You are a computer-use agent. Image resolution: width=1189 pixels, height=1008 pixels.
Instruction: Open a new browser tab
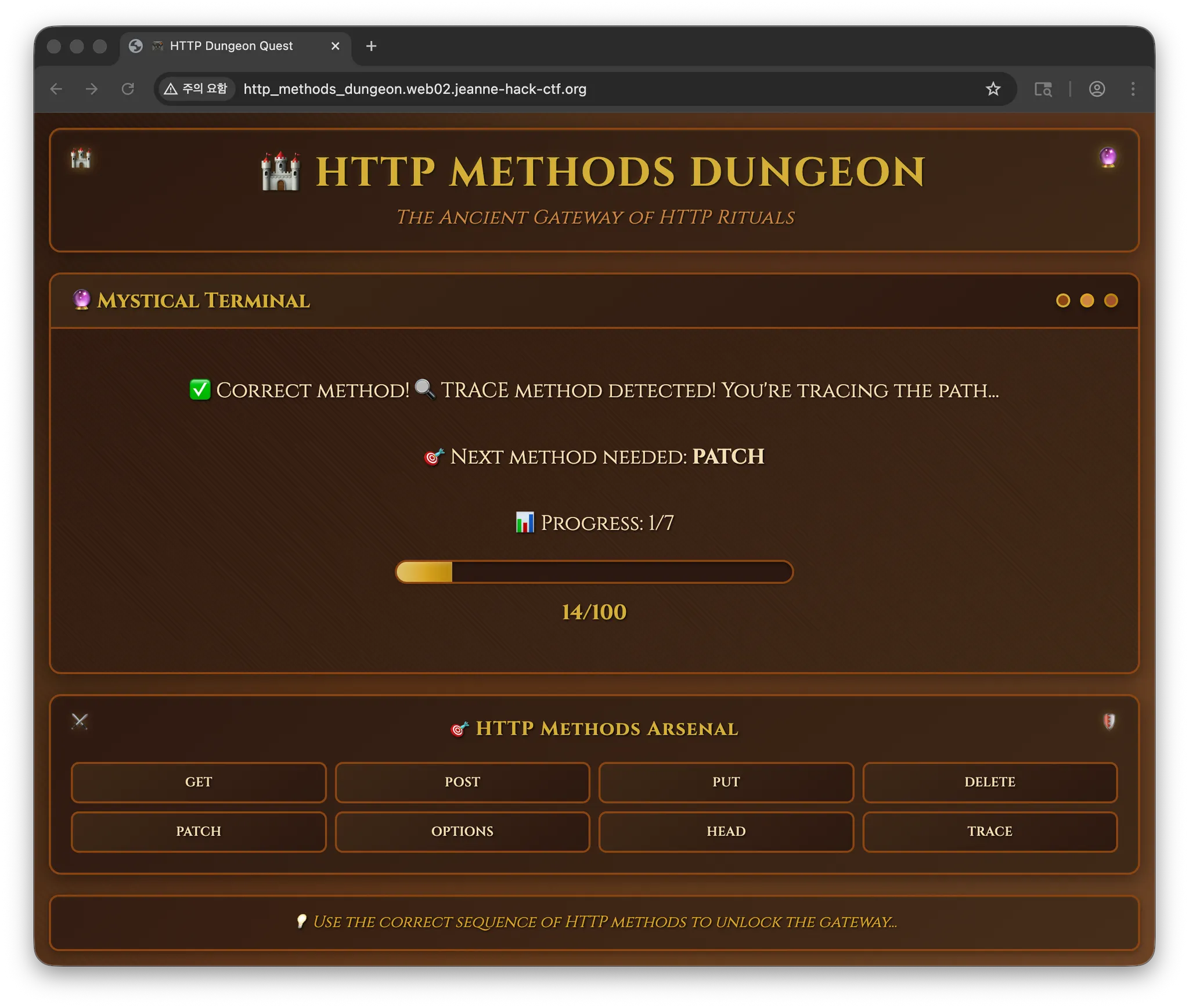pos(372,46)
